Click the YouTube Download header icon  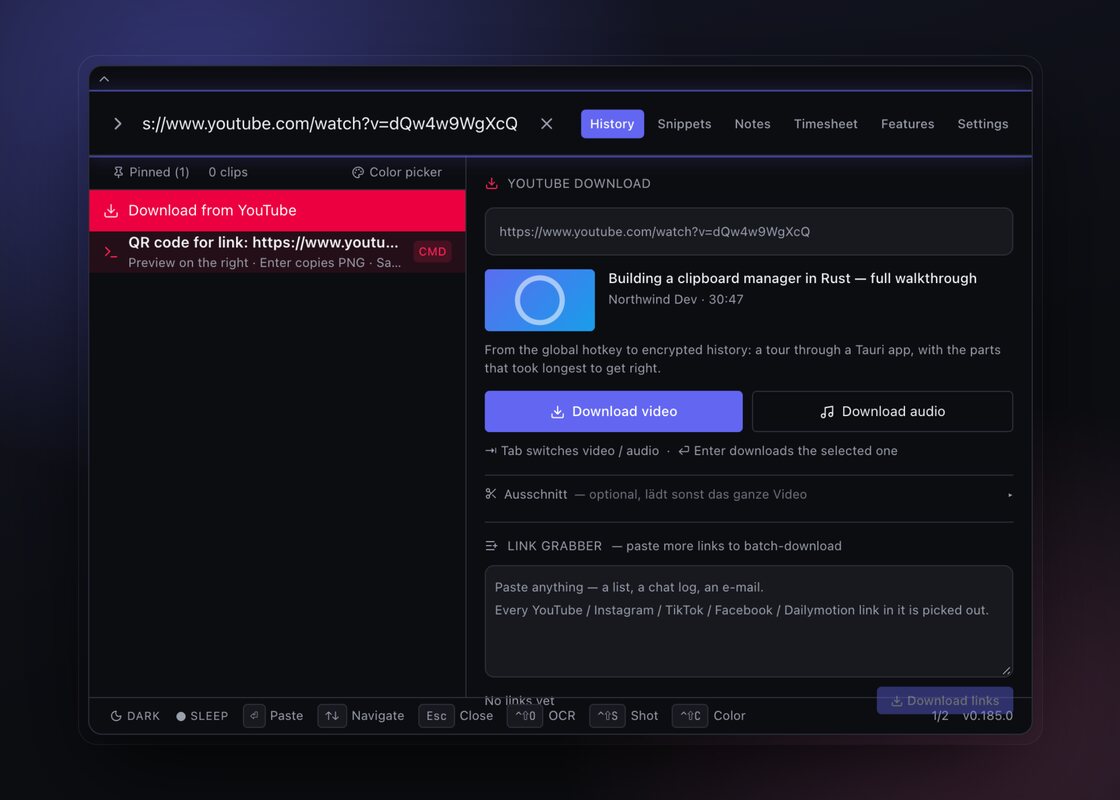[491, 184]
